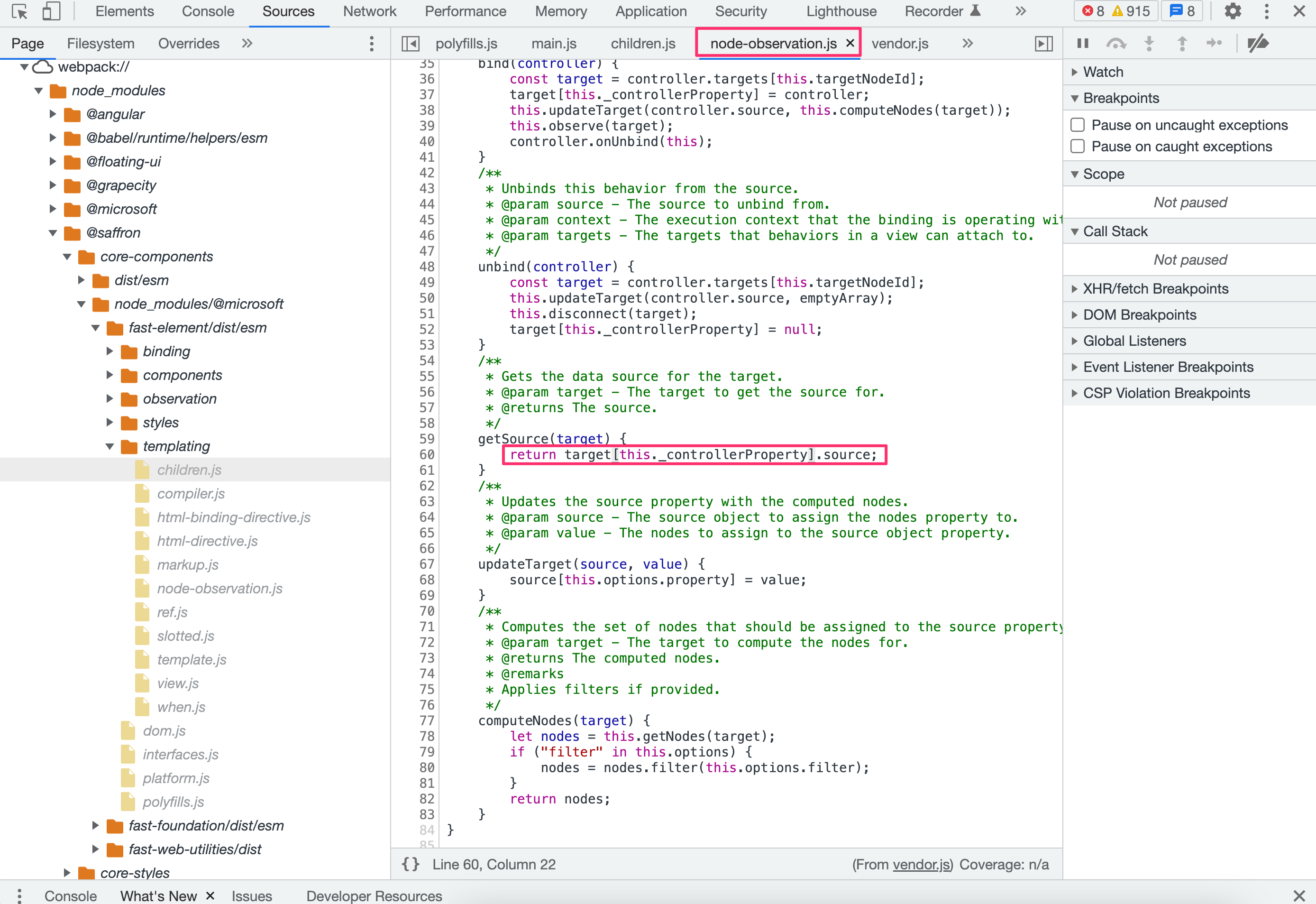
Task: Open drawer three-dot menu at bottom left
Action: pyautogui.click(x=19, y=895)
